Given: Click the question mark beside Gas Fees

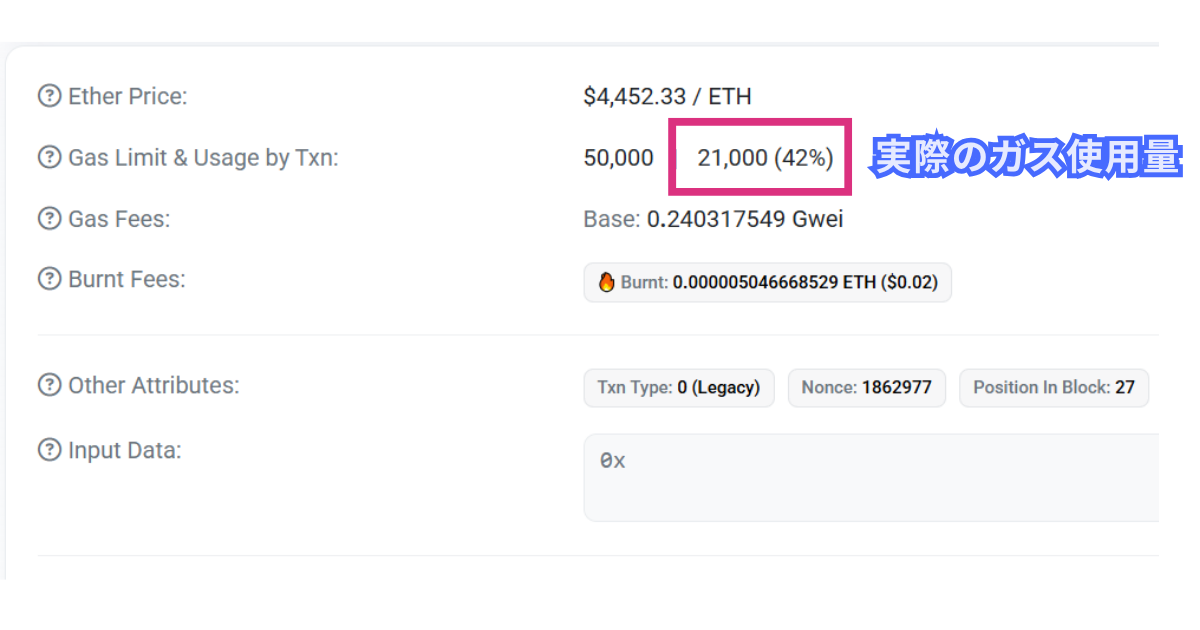Looking at the screenshot, I should pos(49,219).
